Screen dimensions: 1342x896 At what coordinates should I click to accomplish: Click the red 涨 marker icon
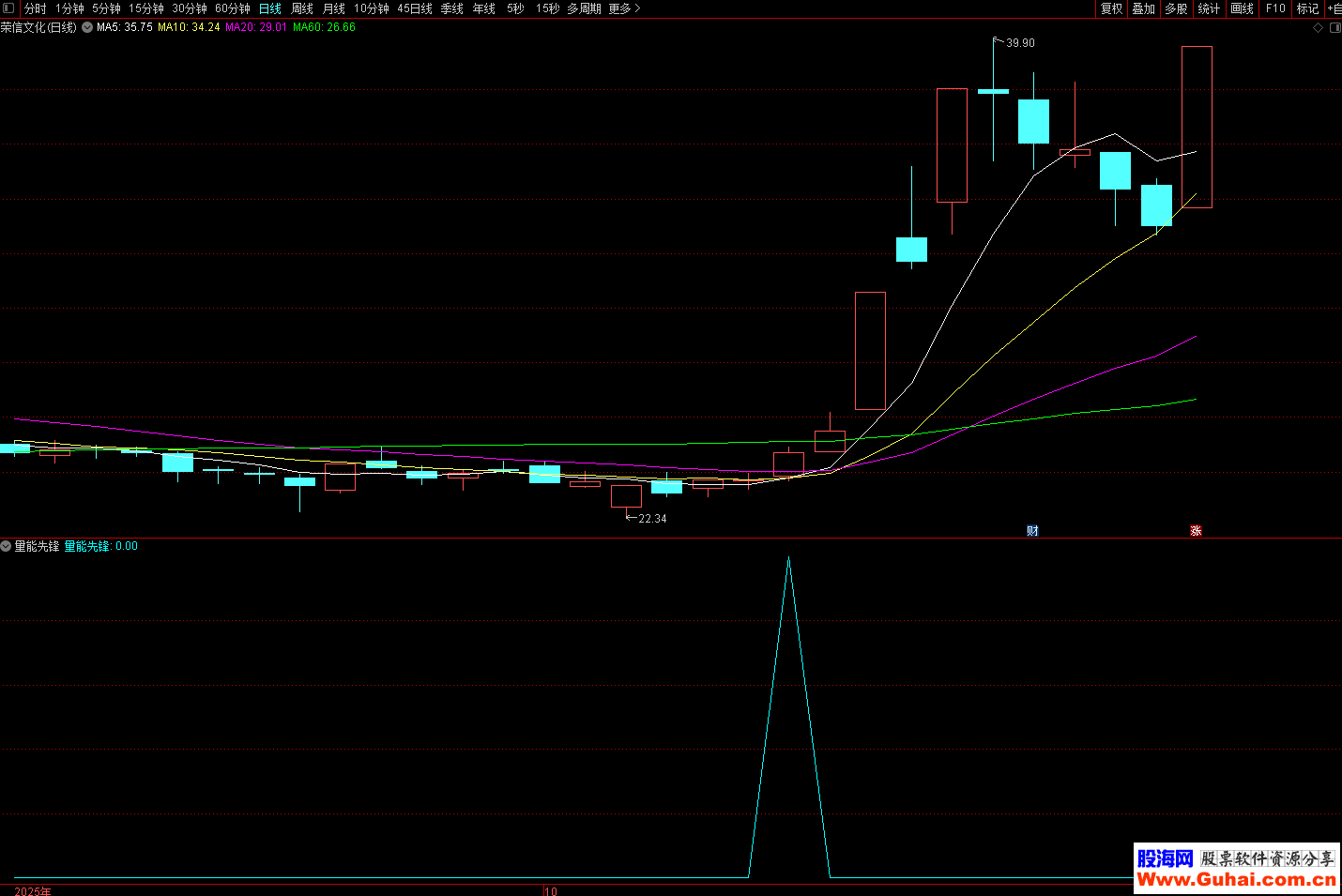tap(1196, 531)
